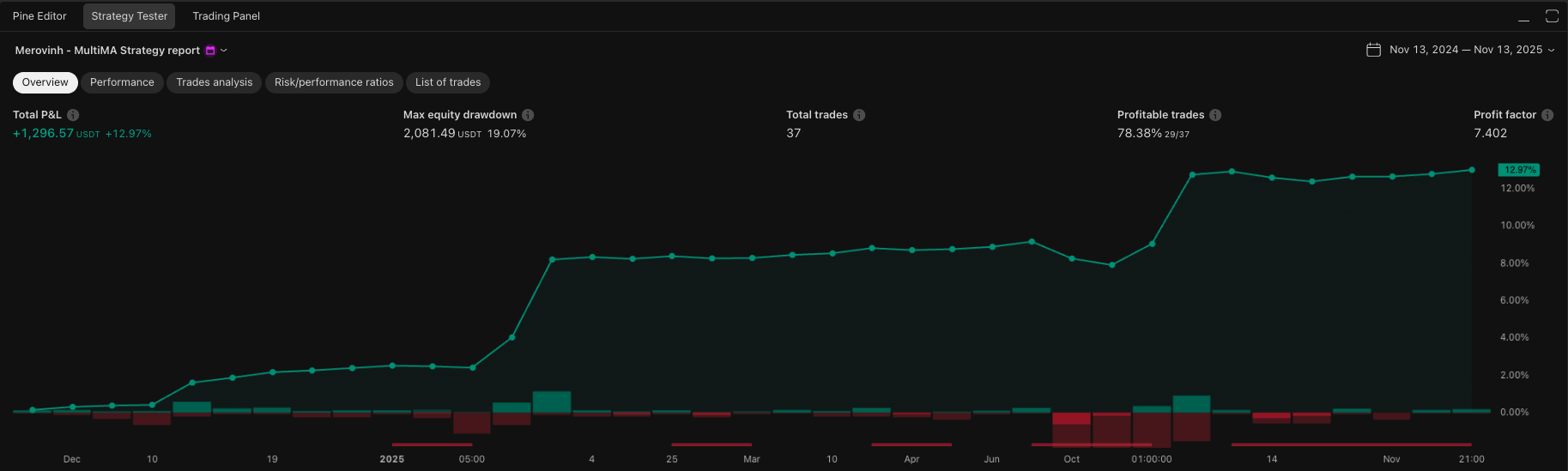Click the Profitable trades info icon
This screenshot has height=471, width=1568.
coord(1215,115)
